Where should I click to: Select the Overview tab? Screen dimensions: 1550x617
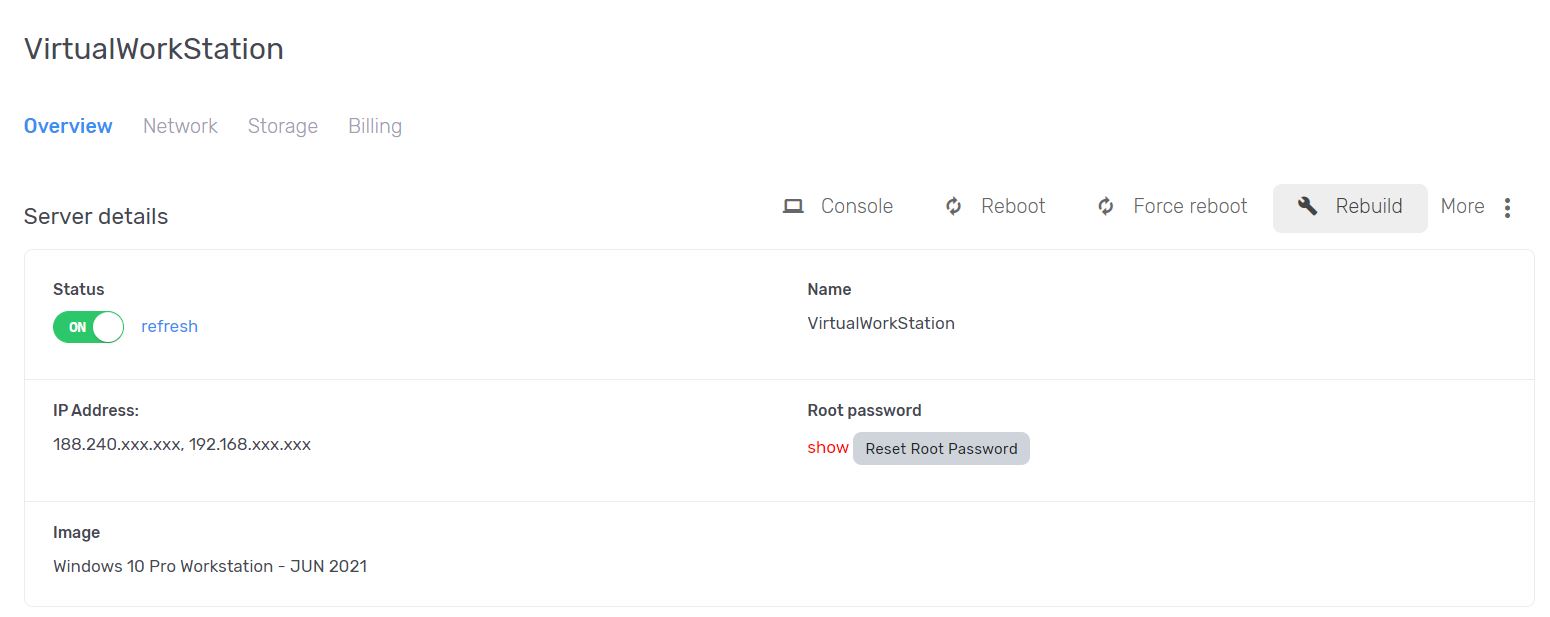coord(68,126)
